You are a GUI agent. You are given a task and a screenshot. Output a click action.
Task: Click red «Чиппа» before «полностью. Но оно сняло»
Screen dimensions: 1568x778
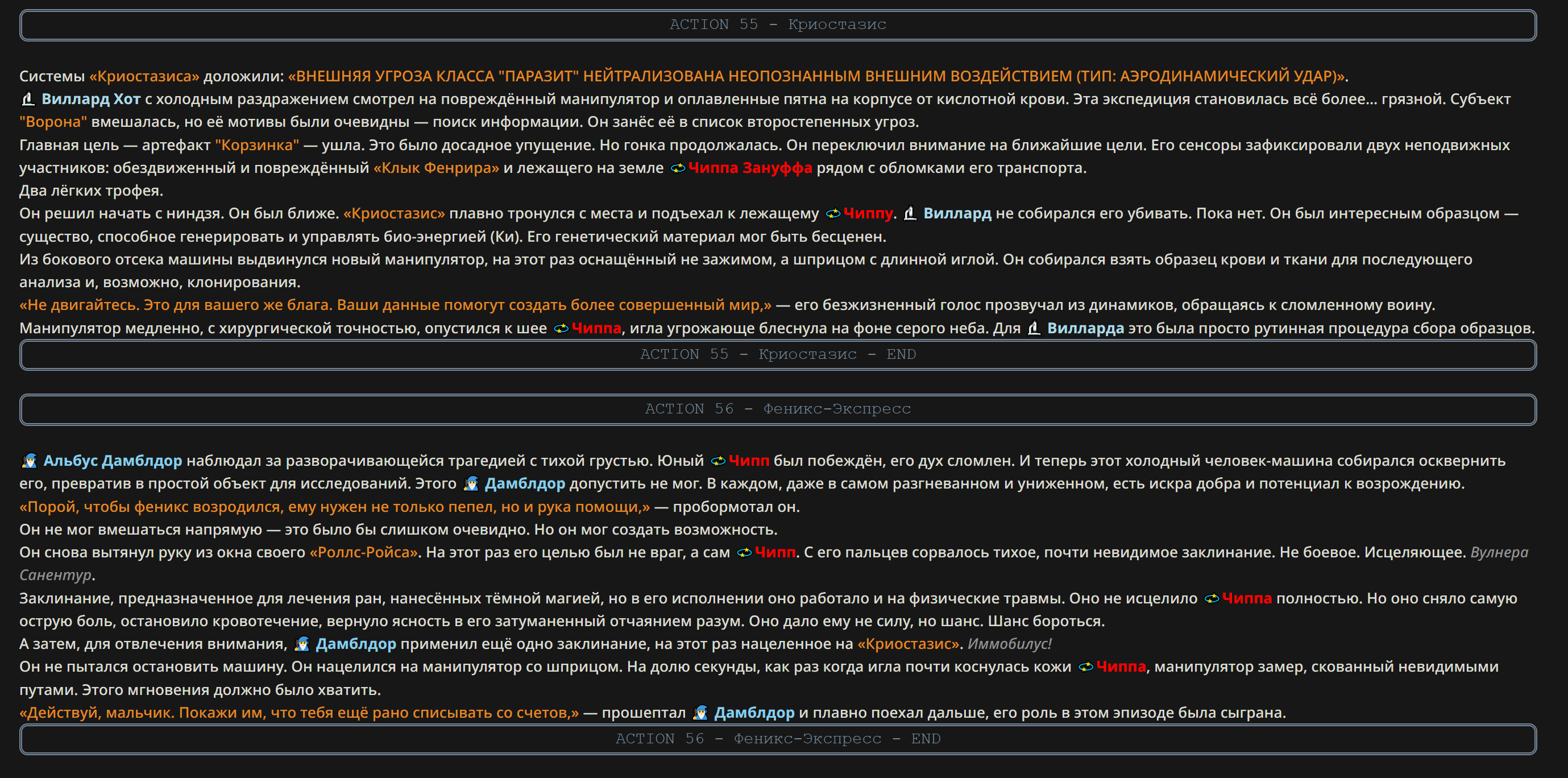click(x=1247, y=598)
